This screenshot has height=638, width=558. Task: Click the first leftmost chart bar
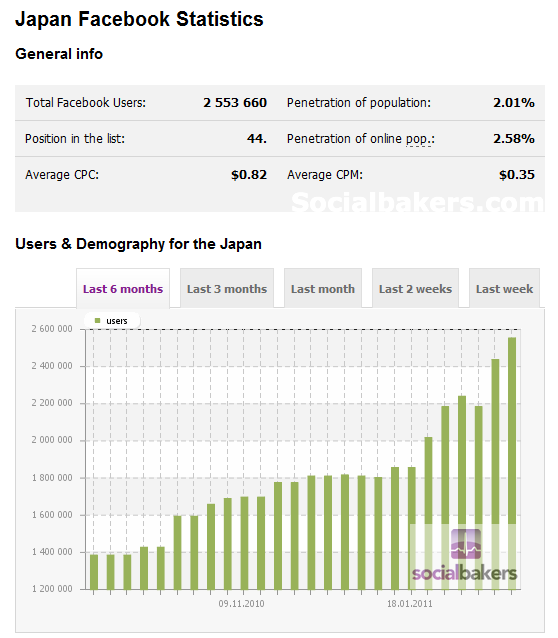point(94,572)
